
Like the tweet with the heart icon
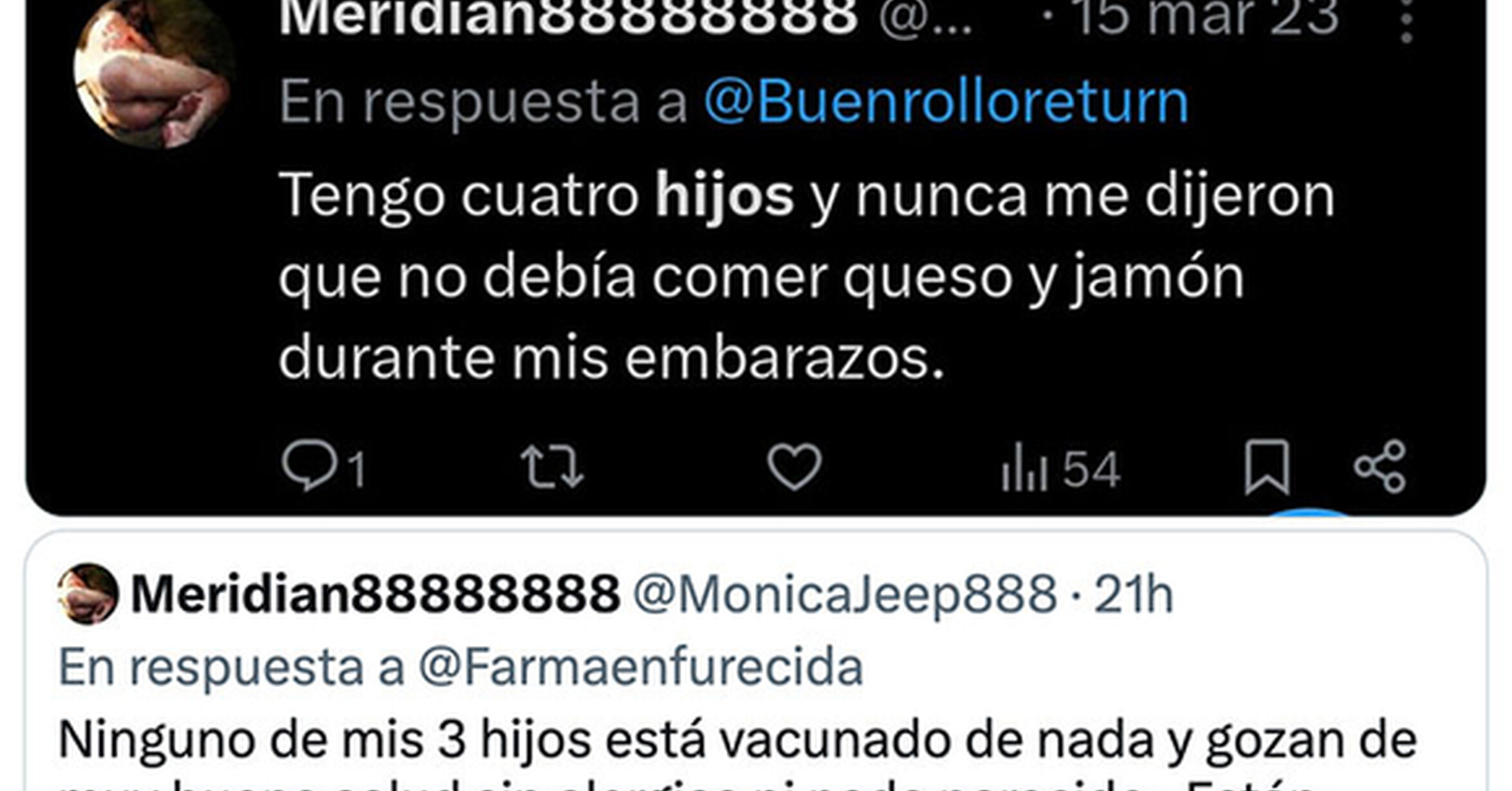[x=795, y=466]
